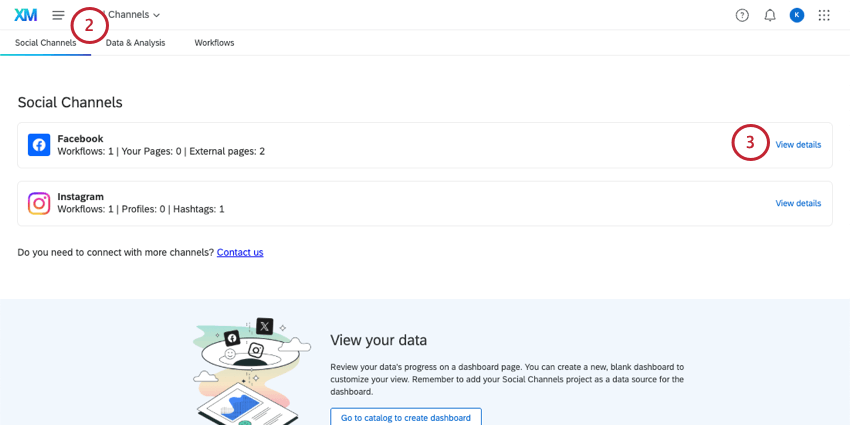Click the Facebook channel name
Screen dimensions: 850x425
[80, 138]
